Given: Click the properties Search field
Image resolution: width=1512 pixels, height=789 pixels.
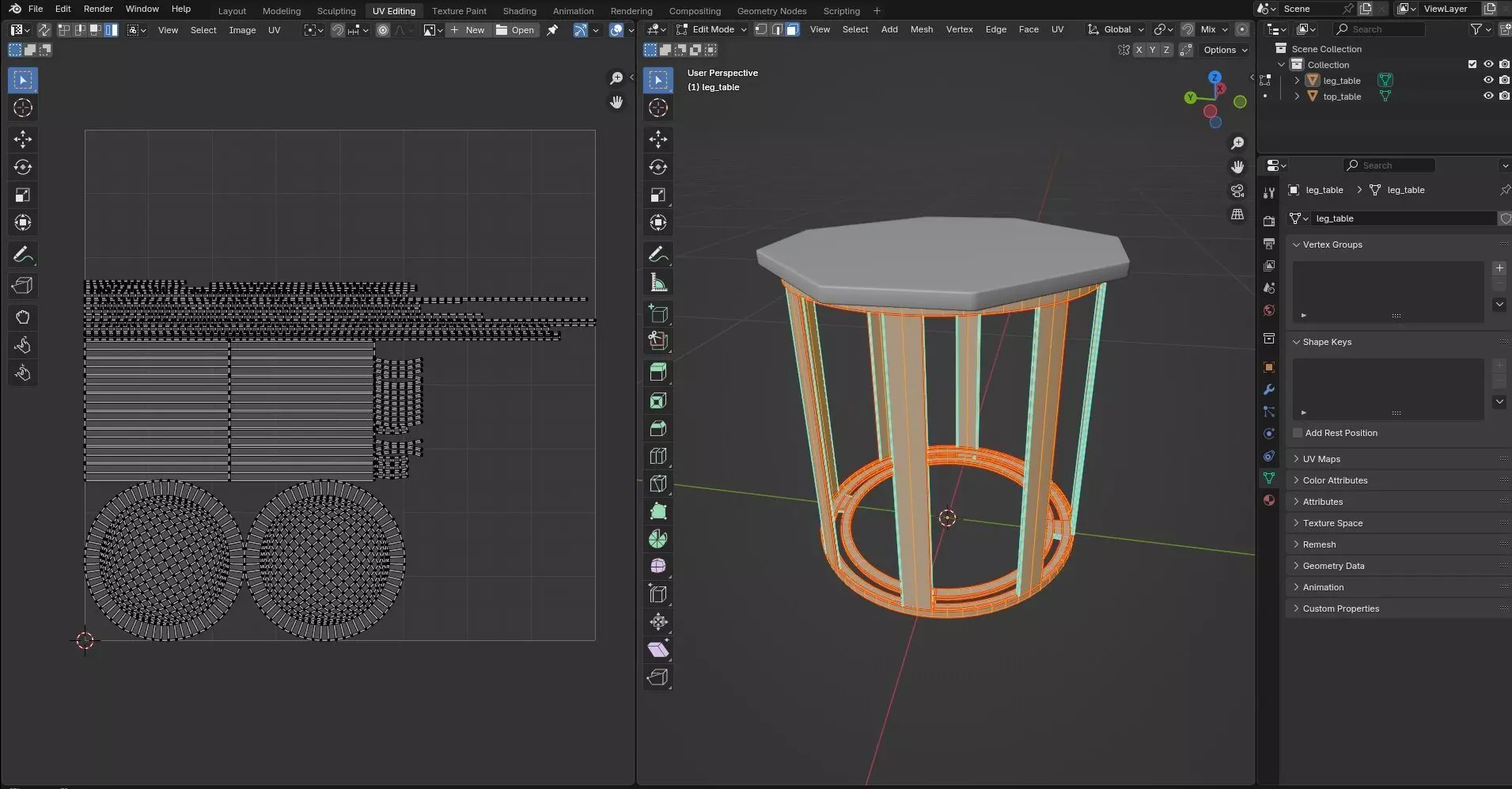Looking at the screenshot, I should [1389, 165].
